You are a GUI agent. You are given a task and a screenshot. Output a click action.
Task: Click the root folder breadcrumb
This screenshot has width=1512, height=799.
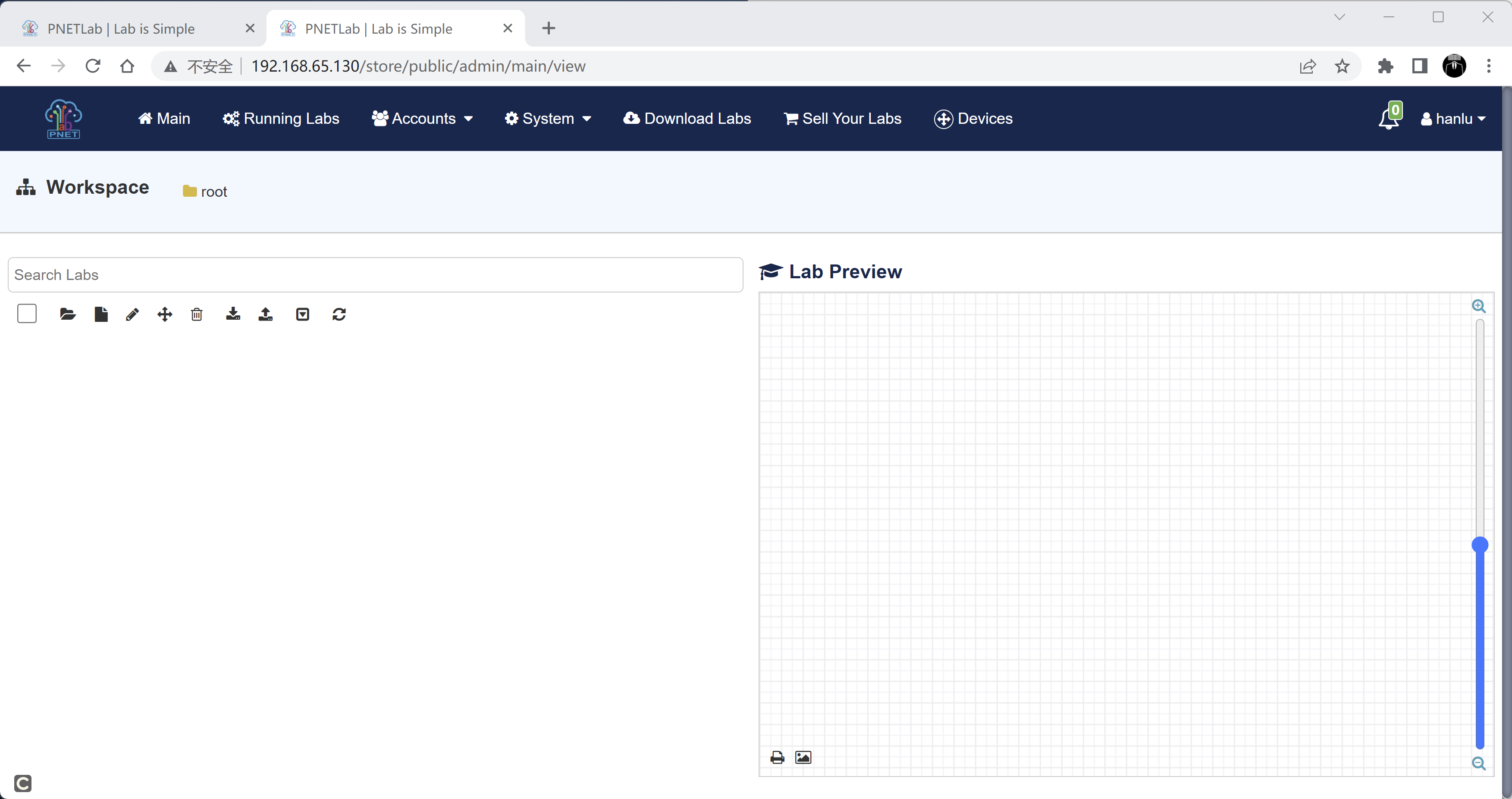pos(205,192)
